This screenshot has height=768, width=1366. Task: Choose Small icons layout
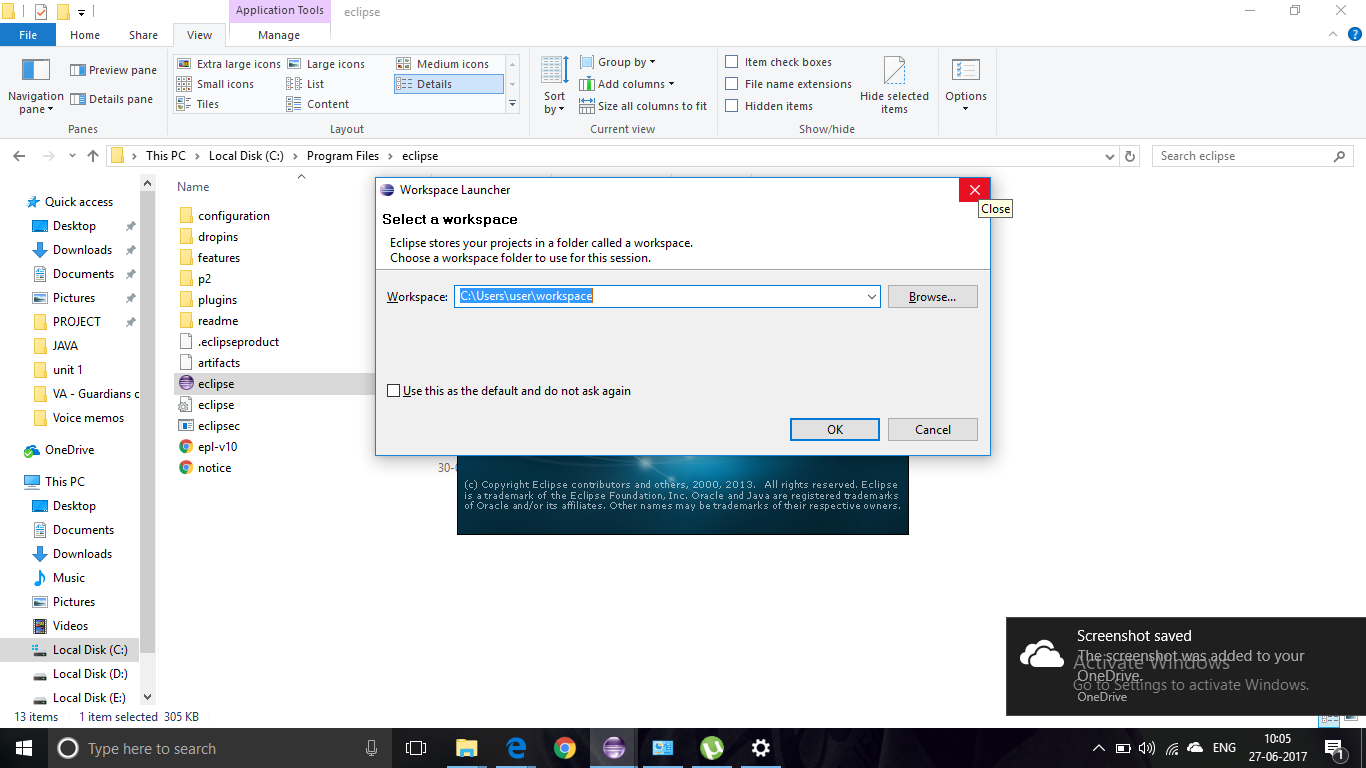215,84
